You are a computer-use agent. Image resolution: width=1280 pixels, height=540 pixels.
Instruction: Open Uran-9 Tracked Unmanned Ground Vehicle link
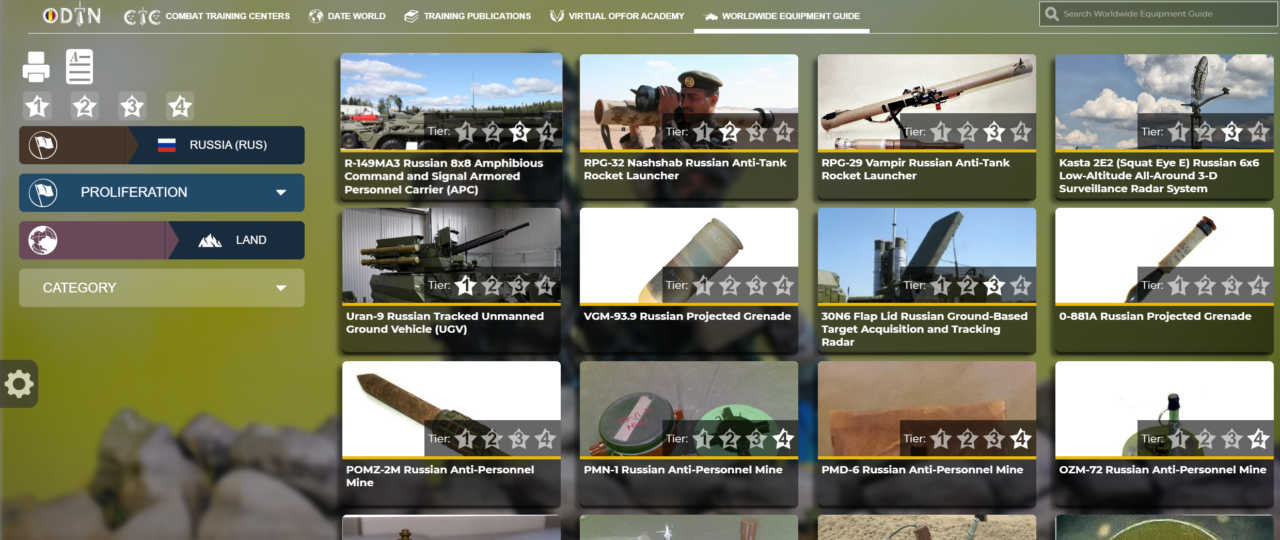click(445, 322)
